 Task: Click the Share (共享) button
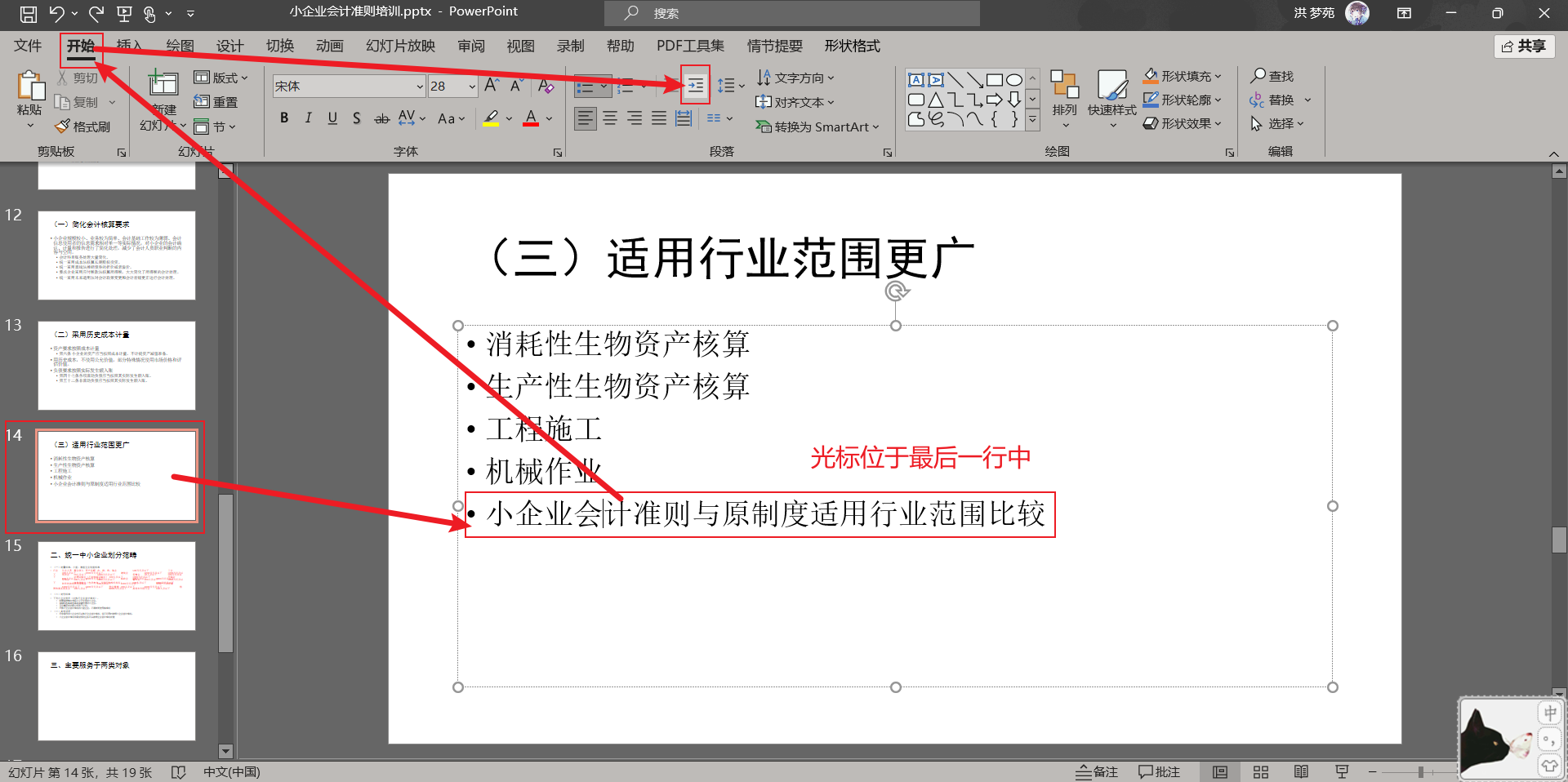[x=1524, y=47]
